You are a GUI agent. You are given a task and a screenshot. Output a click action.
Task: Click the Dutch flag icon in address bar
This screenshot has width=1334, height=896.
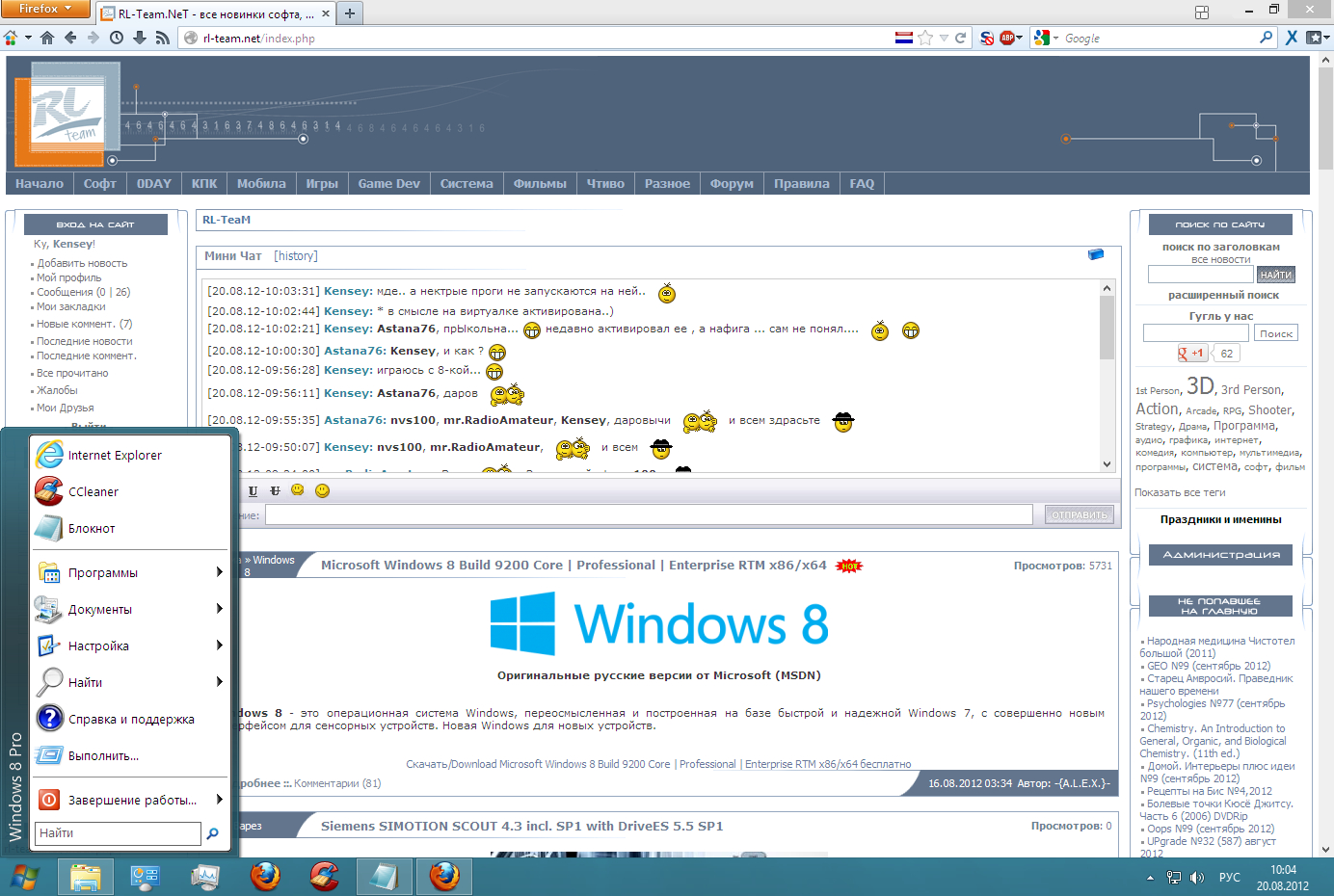903,38
